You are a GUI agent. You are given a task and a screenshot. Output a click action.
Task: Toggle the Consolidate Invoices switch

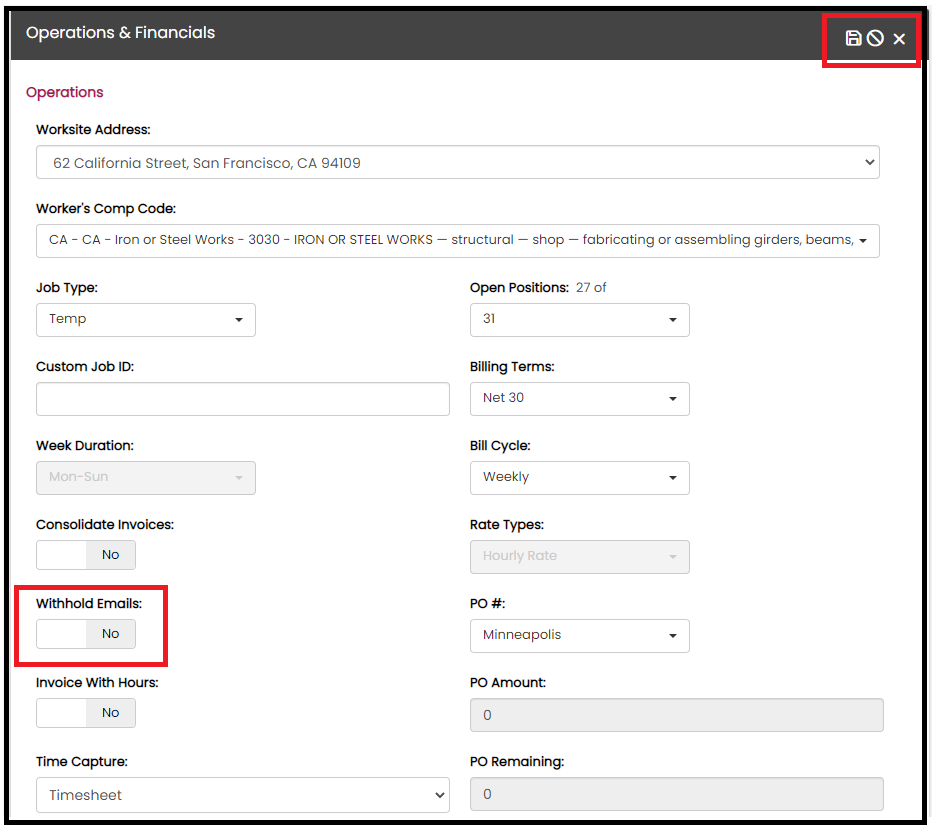(86, 555)
